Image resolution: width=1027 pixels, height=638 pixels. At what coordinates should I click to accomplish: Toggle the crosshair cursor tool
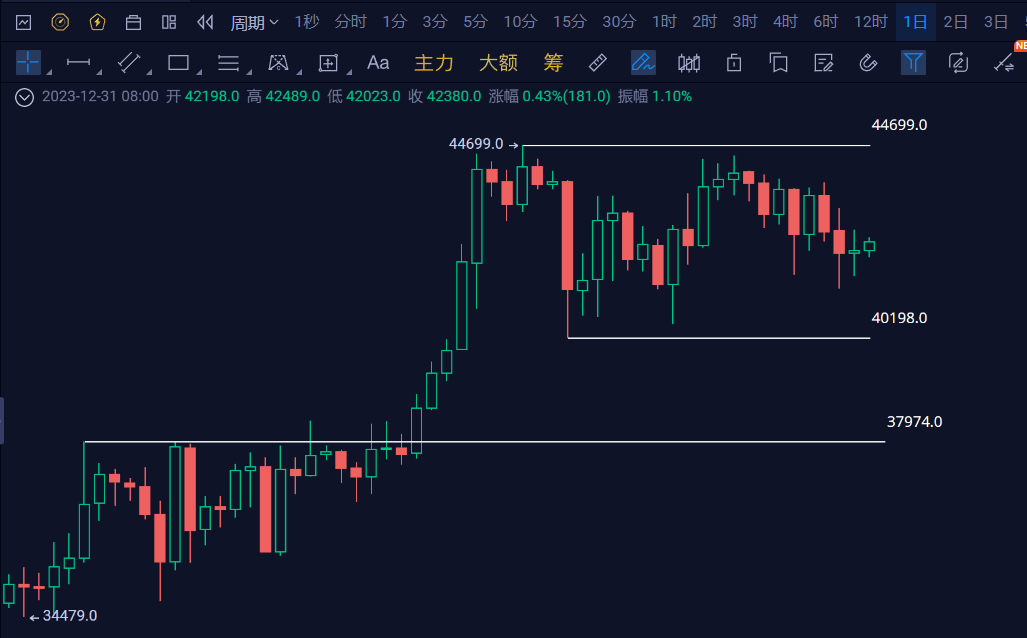point(27,62)
